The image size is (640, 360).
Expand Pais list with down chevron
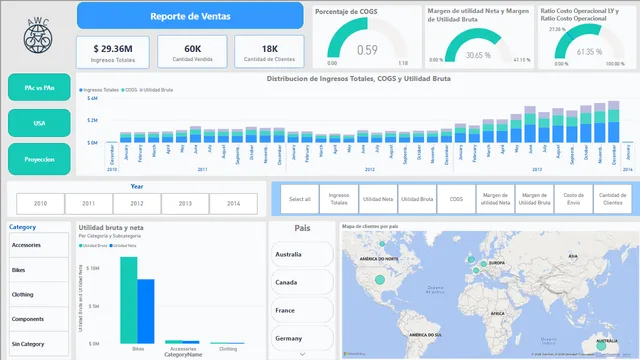point(302,354)
